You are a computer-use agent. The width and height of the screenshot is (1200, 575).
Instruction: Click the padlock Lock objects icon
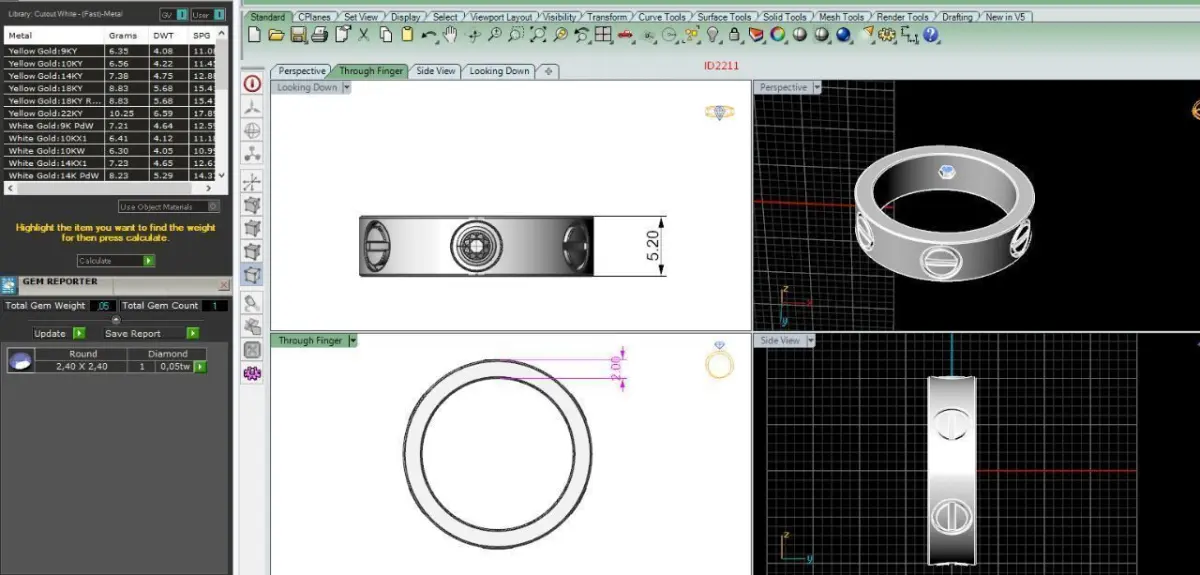734,34
